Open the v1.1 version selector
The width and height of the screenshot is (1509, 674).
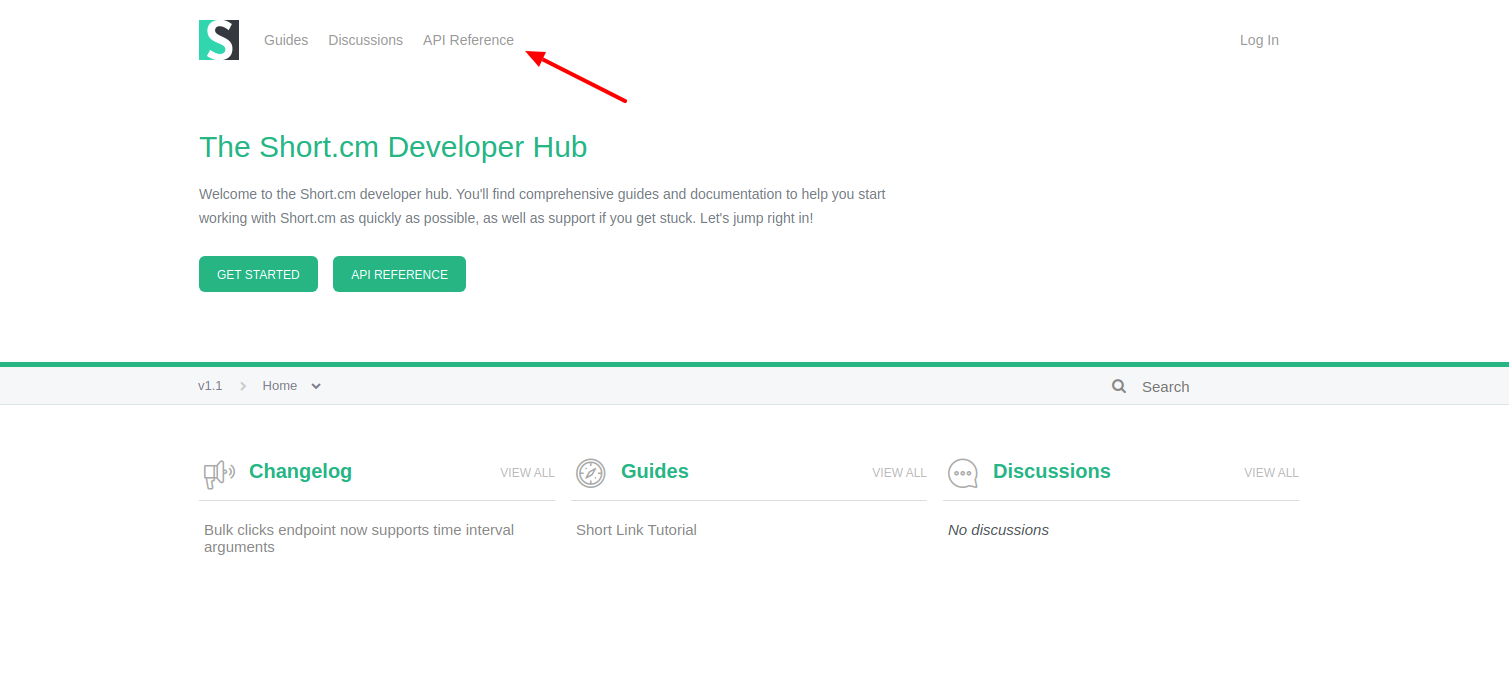210,385
